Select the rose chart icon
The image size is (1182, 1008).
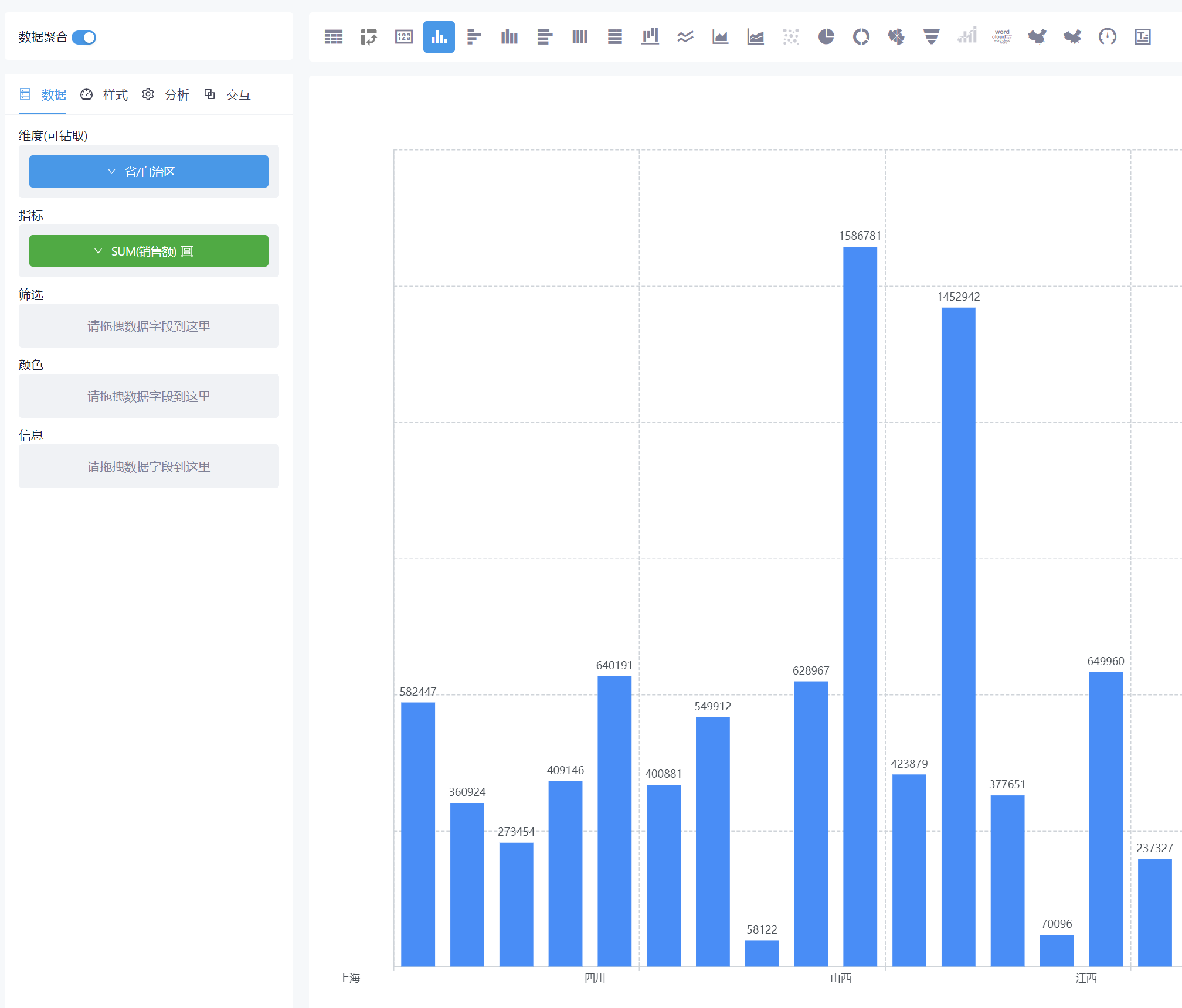[896, 37]
